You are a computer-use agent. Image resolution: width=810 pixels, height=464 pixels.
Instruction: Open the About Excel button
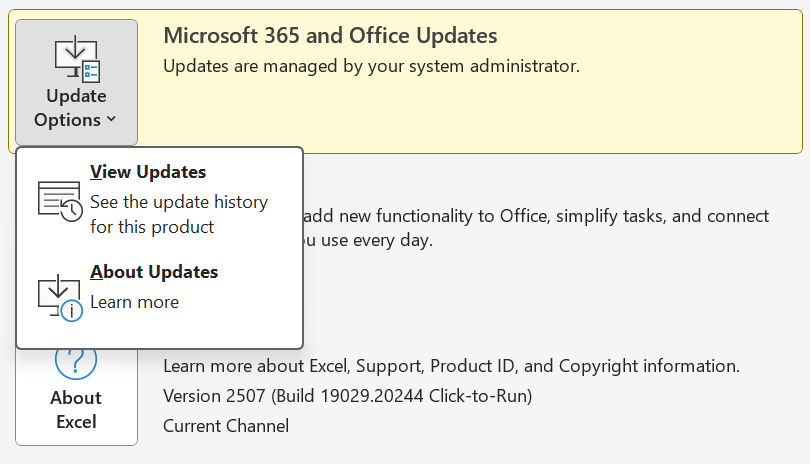tap(76, 395)
